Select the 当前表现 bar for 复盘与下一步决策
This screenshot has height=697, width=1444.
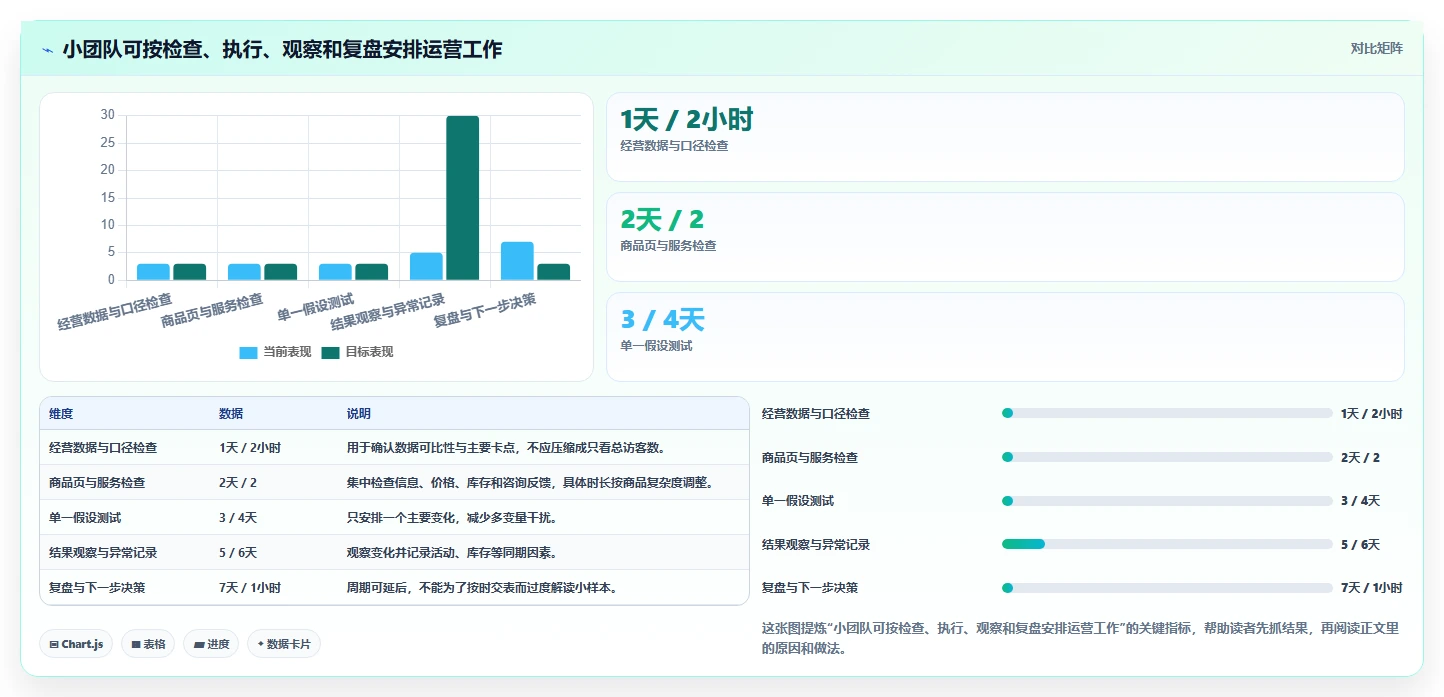click(517, 261)
